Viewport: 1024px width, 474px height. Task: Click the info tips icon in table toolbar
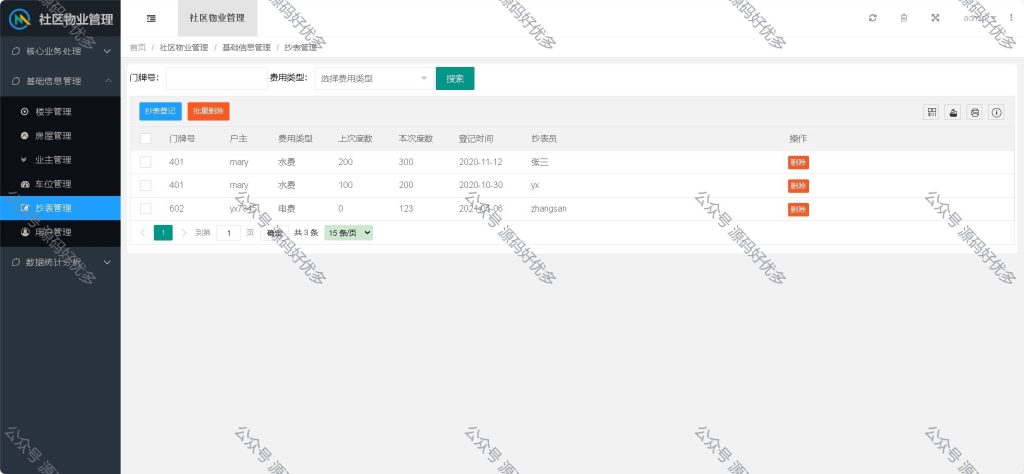tap(996, 112)
